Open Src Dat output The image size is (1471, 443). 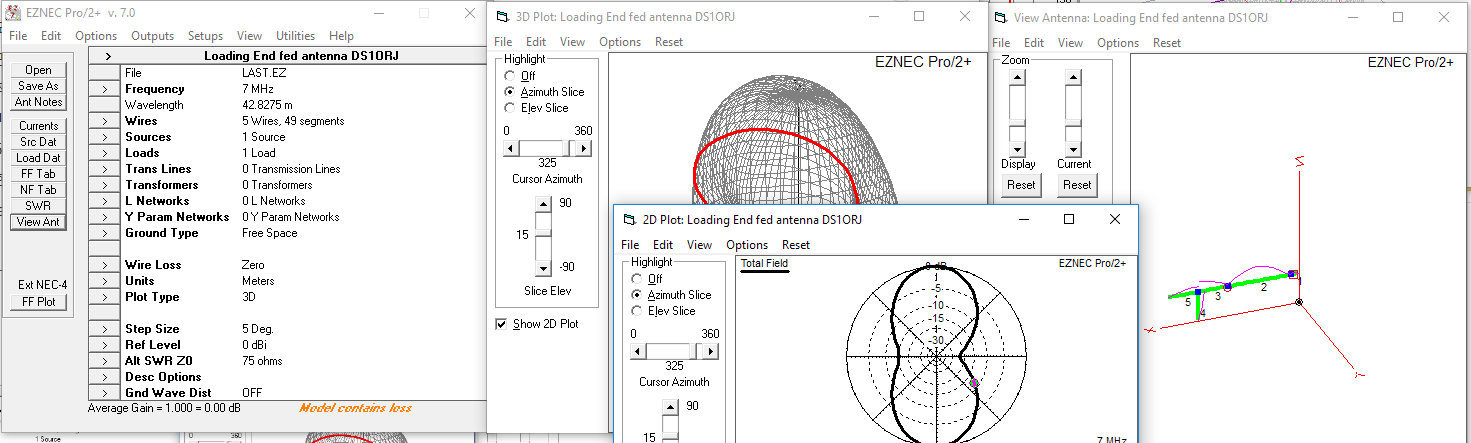[39, 142]
